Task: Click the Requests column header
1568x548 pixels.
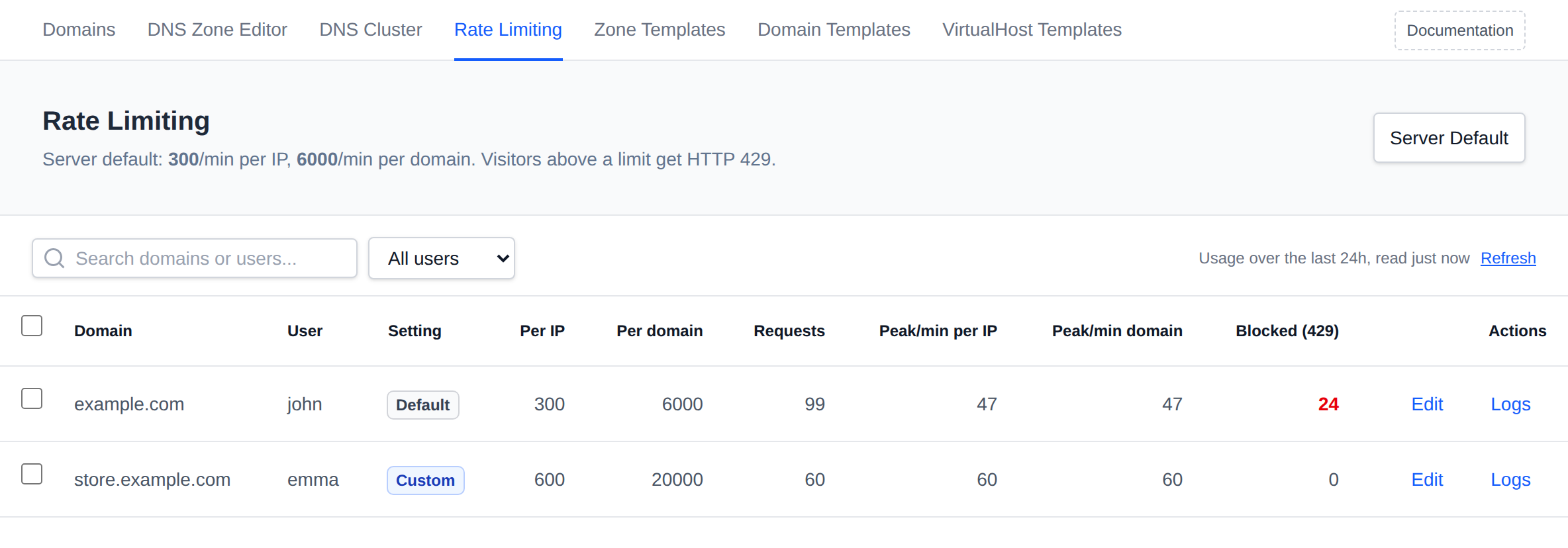Action: pyautogui.click(x=789, y=331)
